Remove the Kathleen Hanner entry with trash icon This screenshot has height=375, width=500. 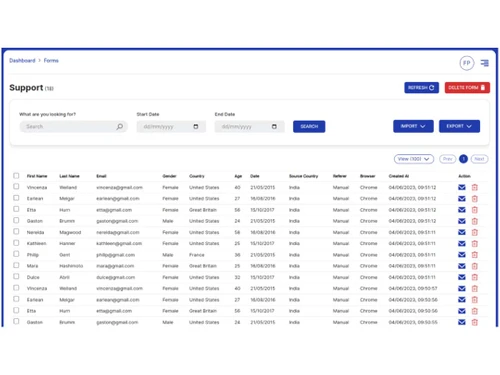point(475,244)
